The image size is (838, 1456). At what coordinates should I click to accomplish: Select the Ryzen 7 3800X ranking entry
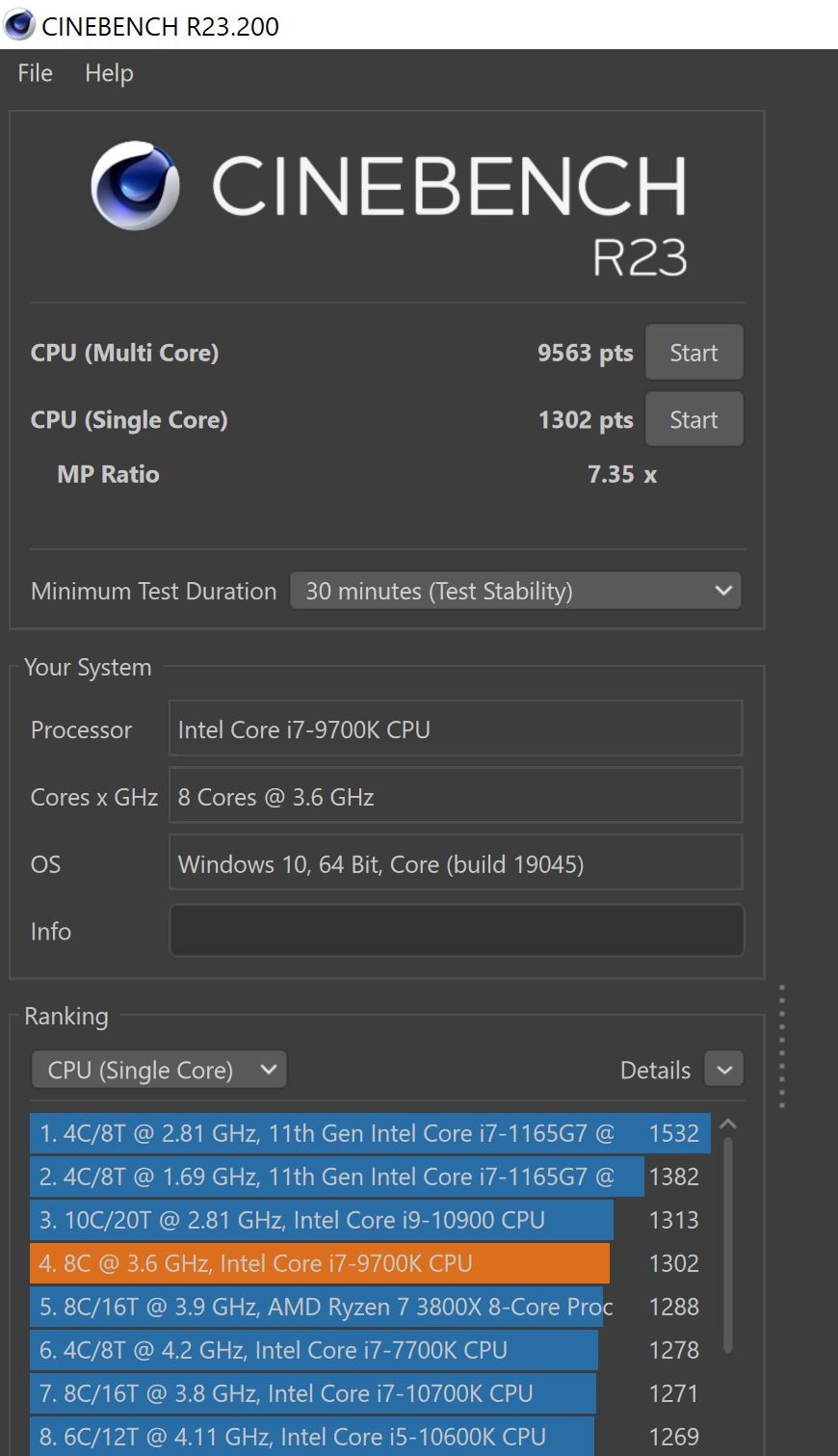(x=316, y=1307)
